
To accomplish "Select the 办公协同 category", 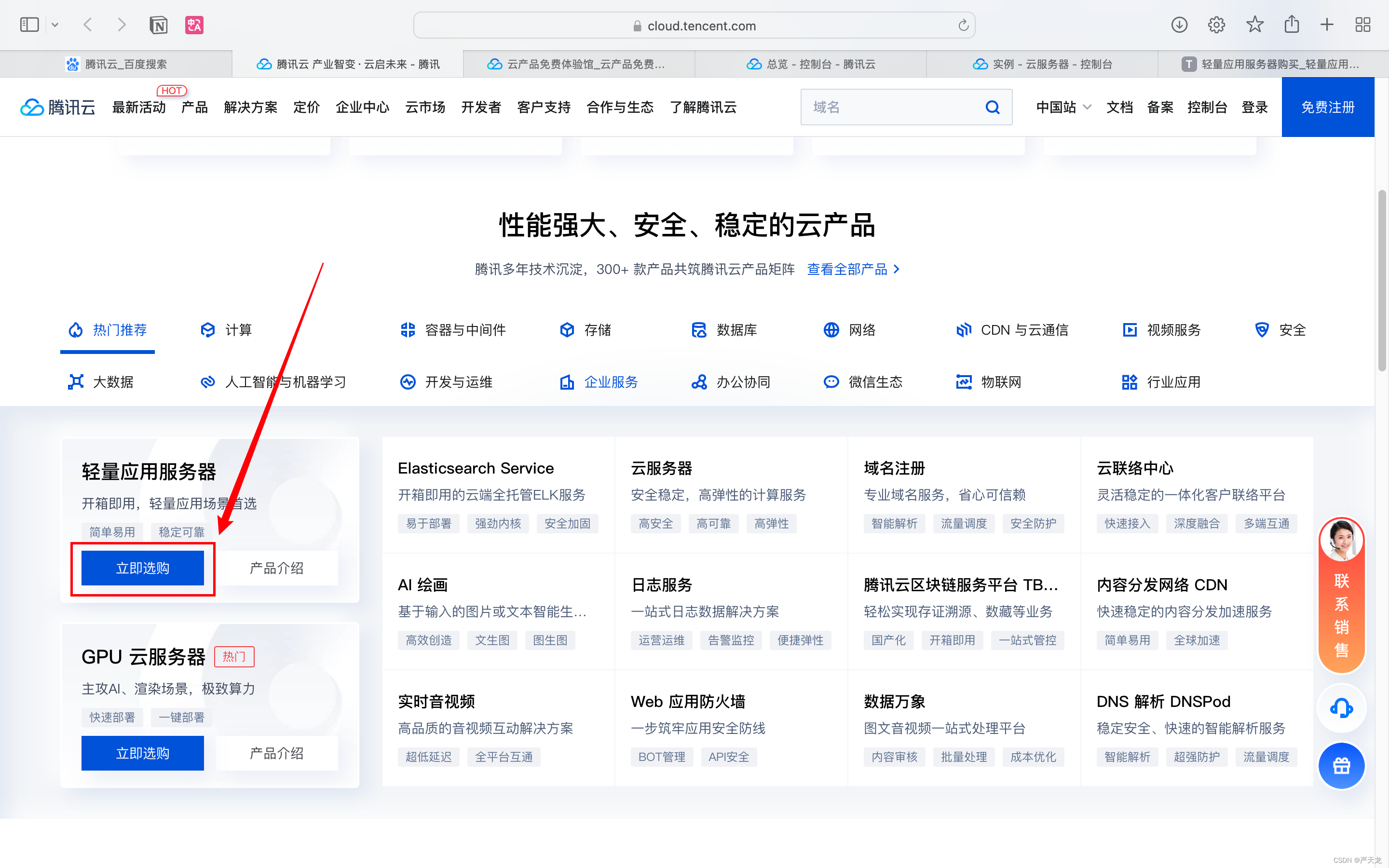I will (x=731, y=382).
